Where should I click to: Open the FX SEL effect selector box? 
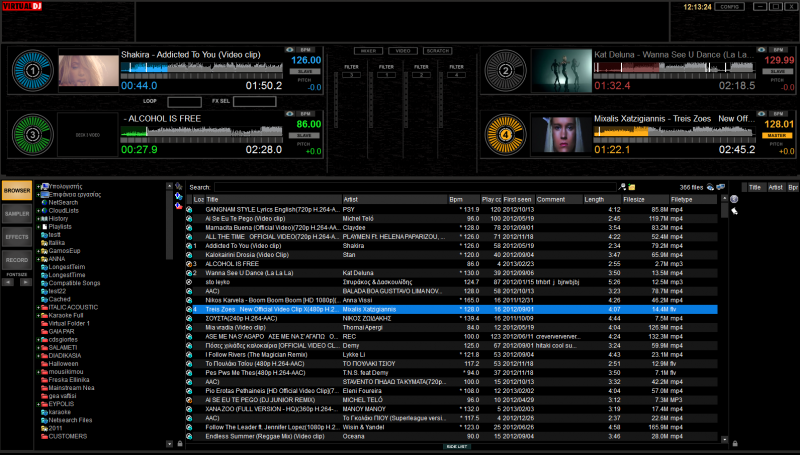pyautogui.click(x=255, y=102)
